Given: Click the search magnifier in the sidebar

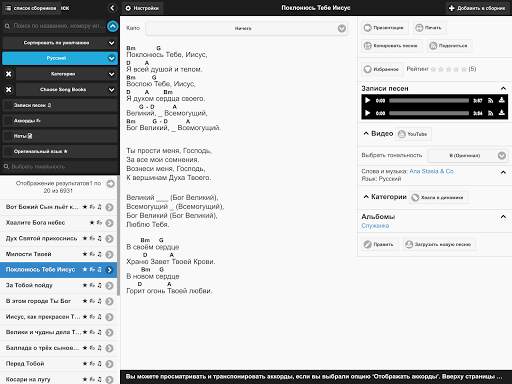Looking at the screenshot, I should [x=7, y=26].
